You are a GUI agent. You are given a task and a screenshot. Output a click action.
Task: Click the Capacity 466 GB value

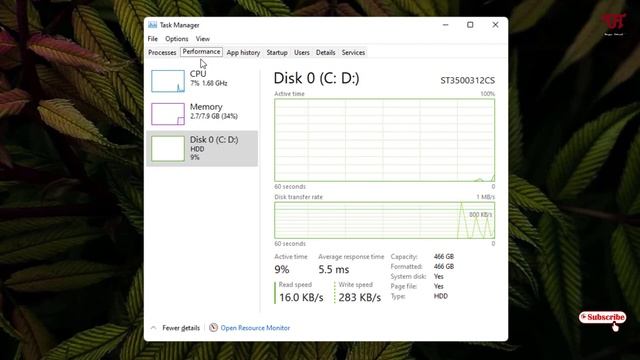pyautogui.click(x=444, y=257)
